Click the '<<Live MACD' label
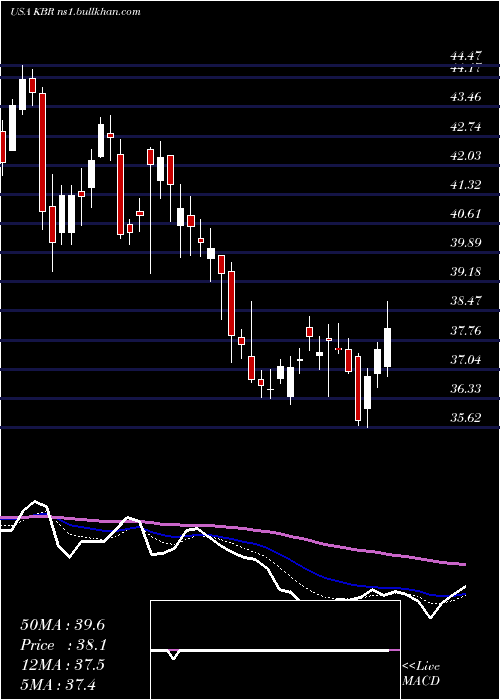The width and height of the screenshot is (500, 700). [x=421, y=673]
